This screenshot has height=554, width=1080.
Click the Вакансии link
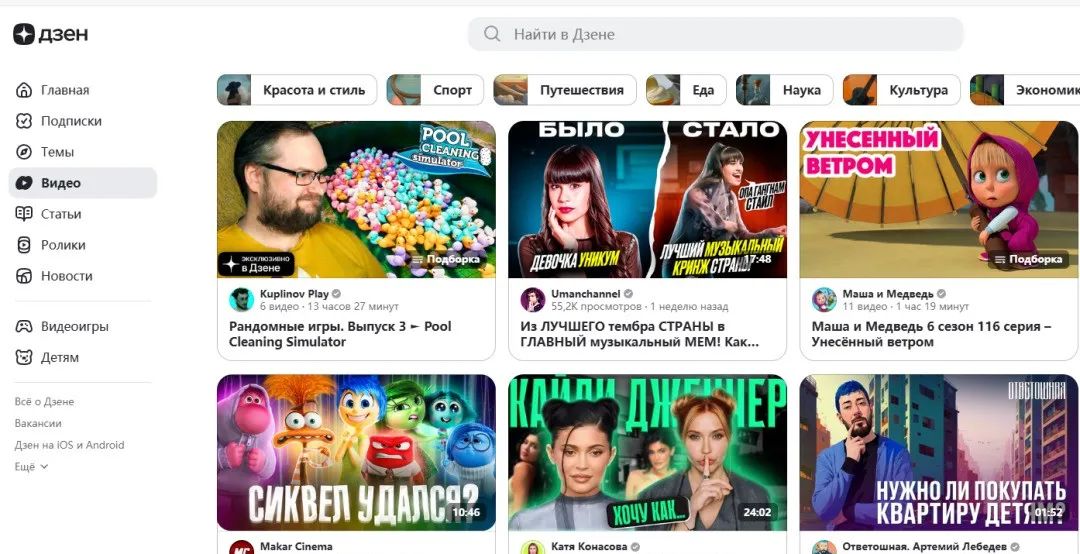38,423
